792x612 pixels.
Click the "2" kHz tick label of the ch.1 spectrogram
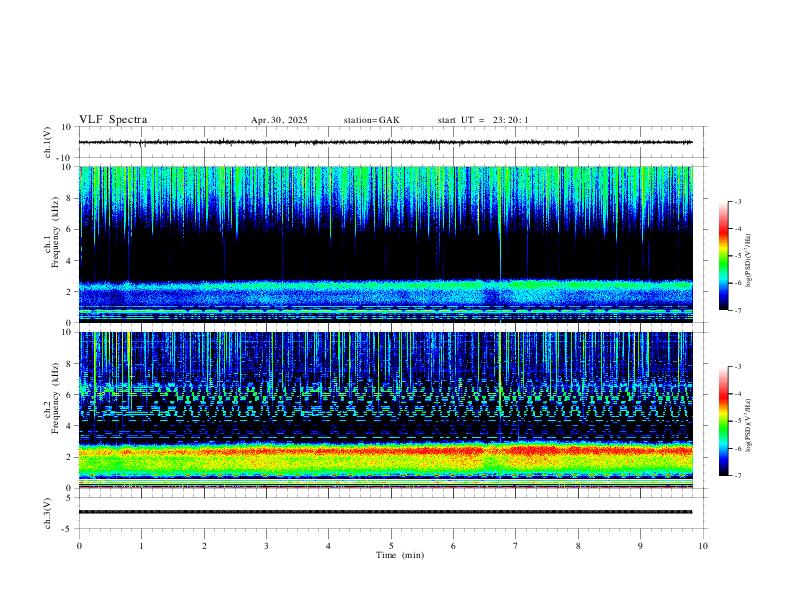70,292
